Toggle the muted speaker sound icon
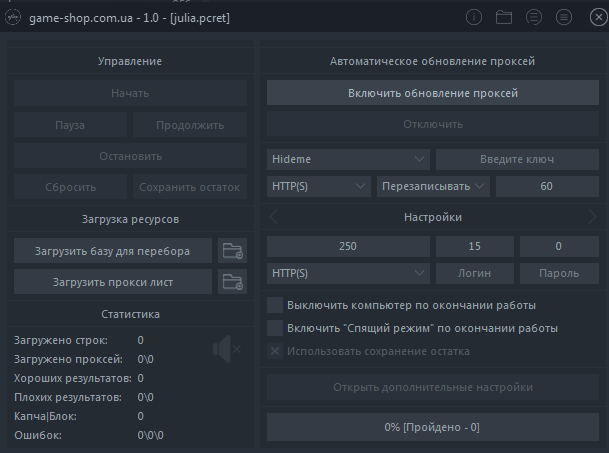 (227, 349)
